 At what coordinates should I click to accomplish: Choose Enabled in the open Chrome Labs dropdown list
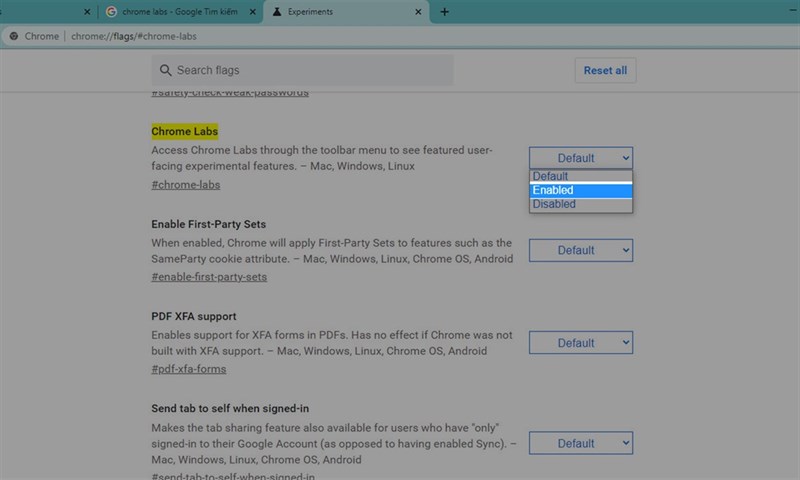[581, 190]
